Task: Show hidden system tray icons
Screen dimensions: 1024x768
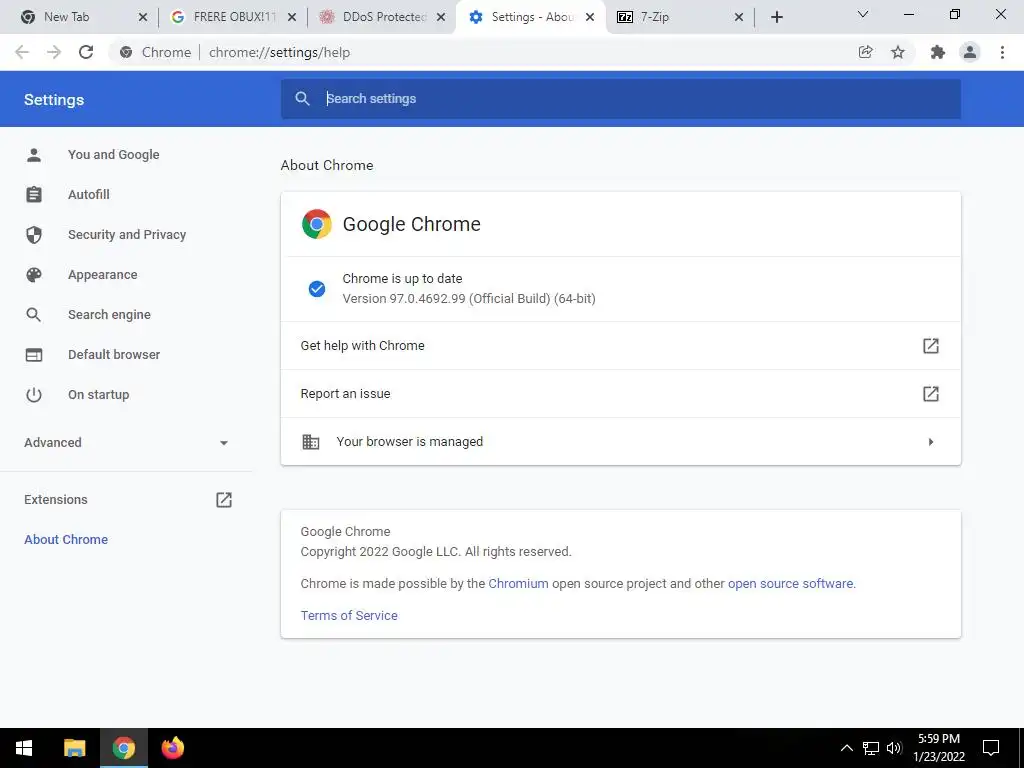Action: coord(846,748)
